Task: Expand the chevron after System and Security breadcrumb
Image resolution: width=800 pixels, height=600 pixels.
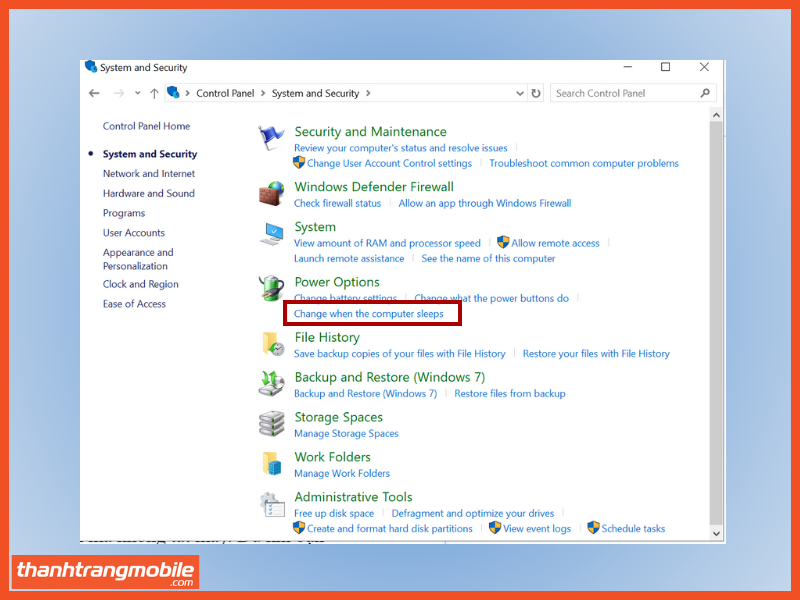Action: click(x=368, y=93)
